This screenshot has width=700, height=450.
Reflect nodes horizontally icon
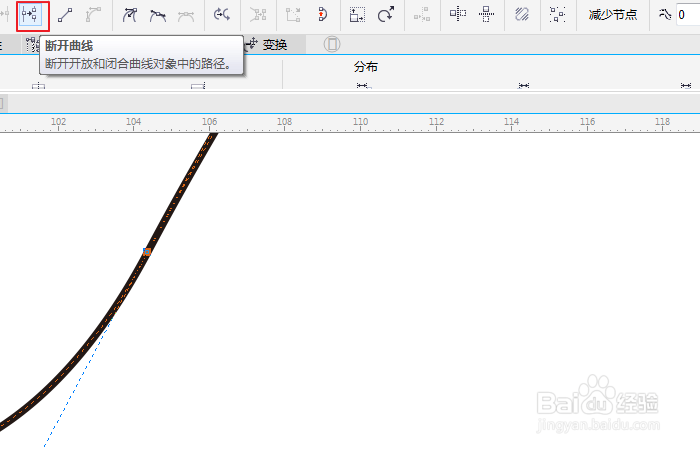tap(458, 14)
